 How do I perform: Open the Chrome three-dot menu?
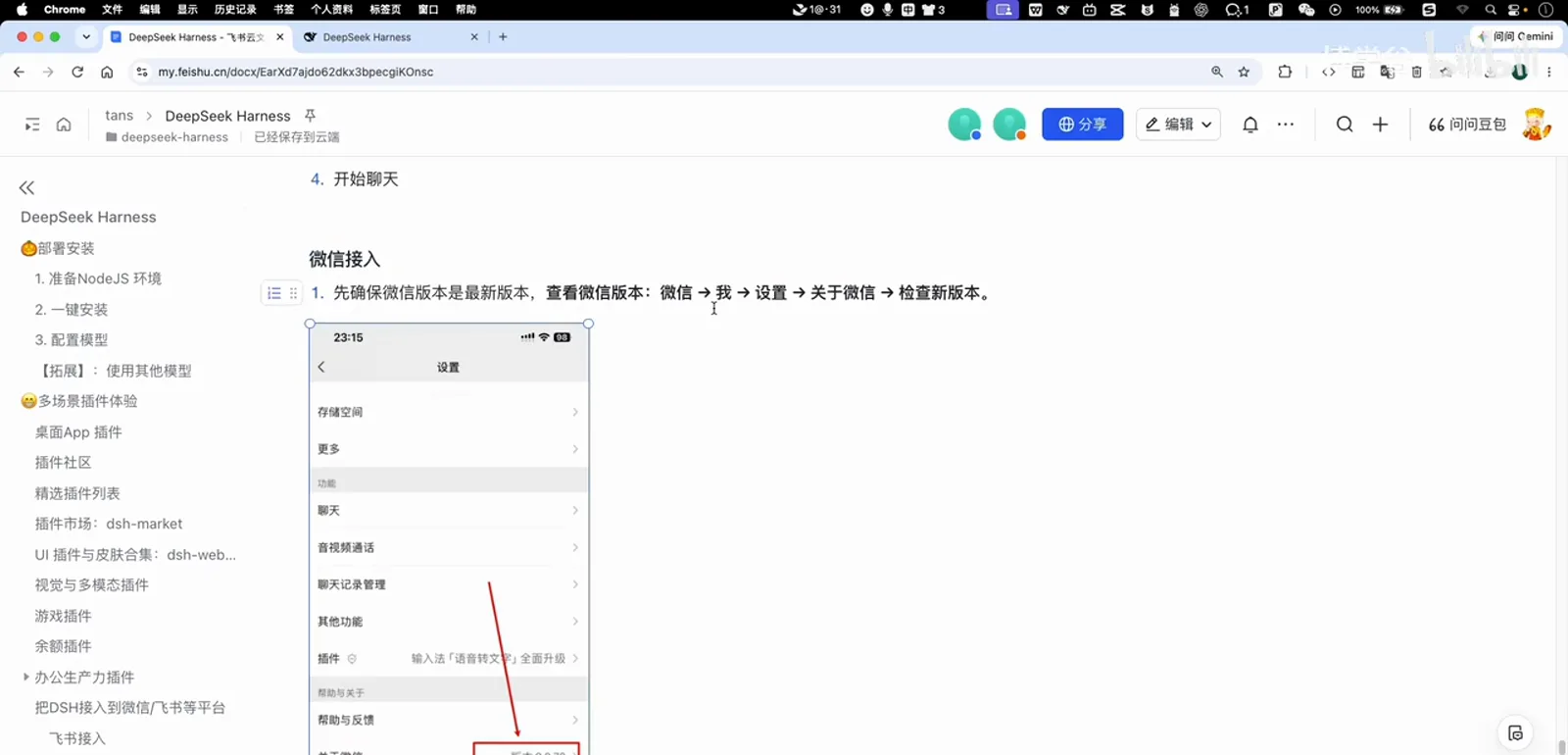coord(1549,72)
